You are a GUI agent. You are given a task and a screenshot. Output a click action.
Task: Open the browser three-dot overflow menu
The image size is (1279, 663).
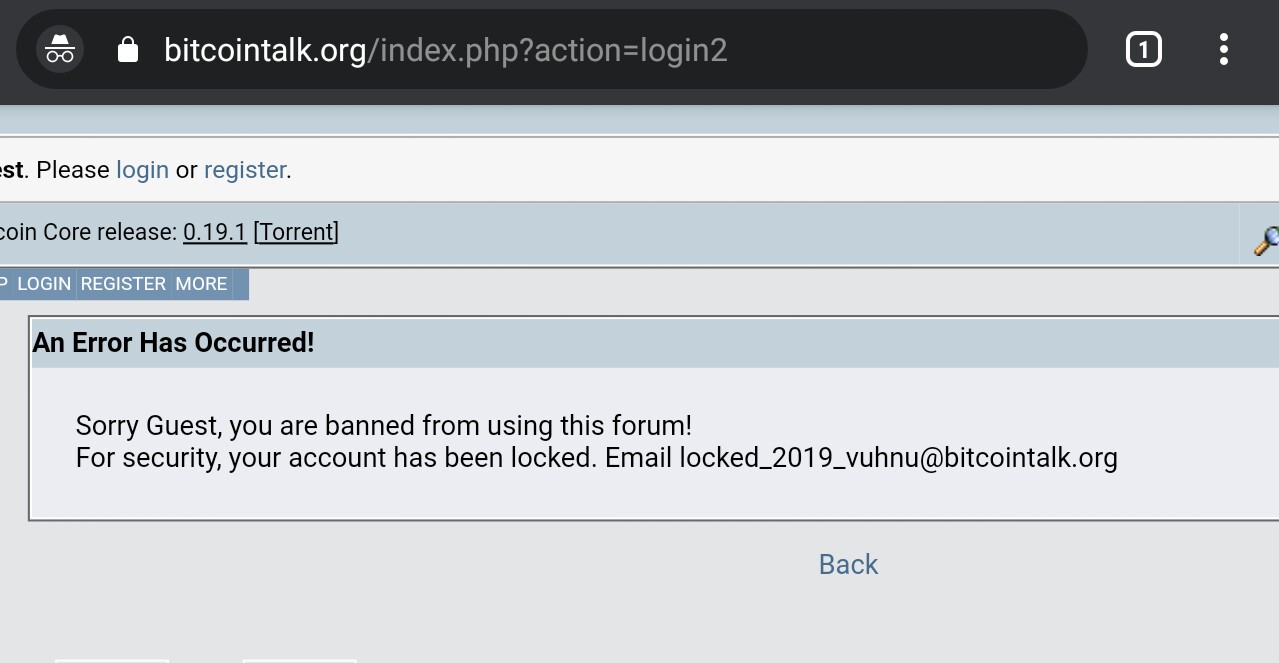[1224, 49]
